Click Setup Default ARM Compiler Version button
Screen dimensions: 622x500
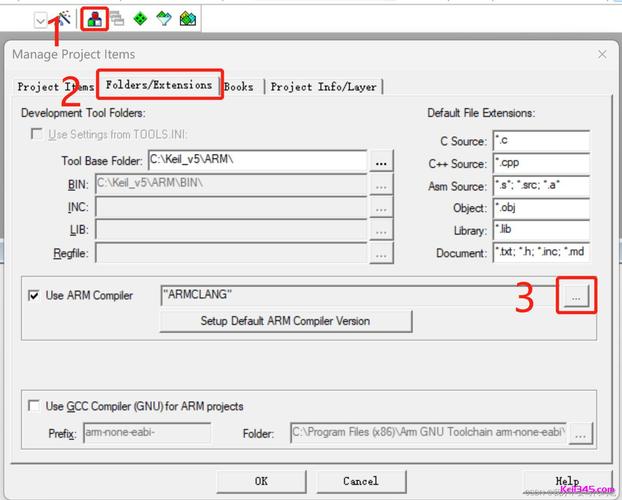[x=285, y=321]
